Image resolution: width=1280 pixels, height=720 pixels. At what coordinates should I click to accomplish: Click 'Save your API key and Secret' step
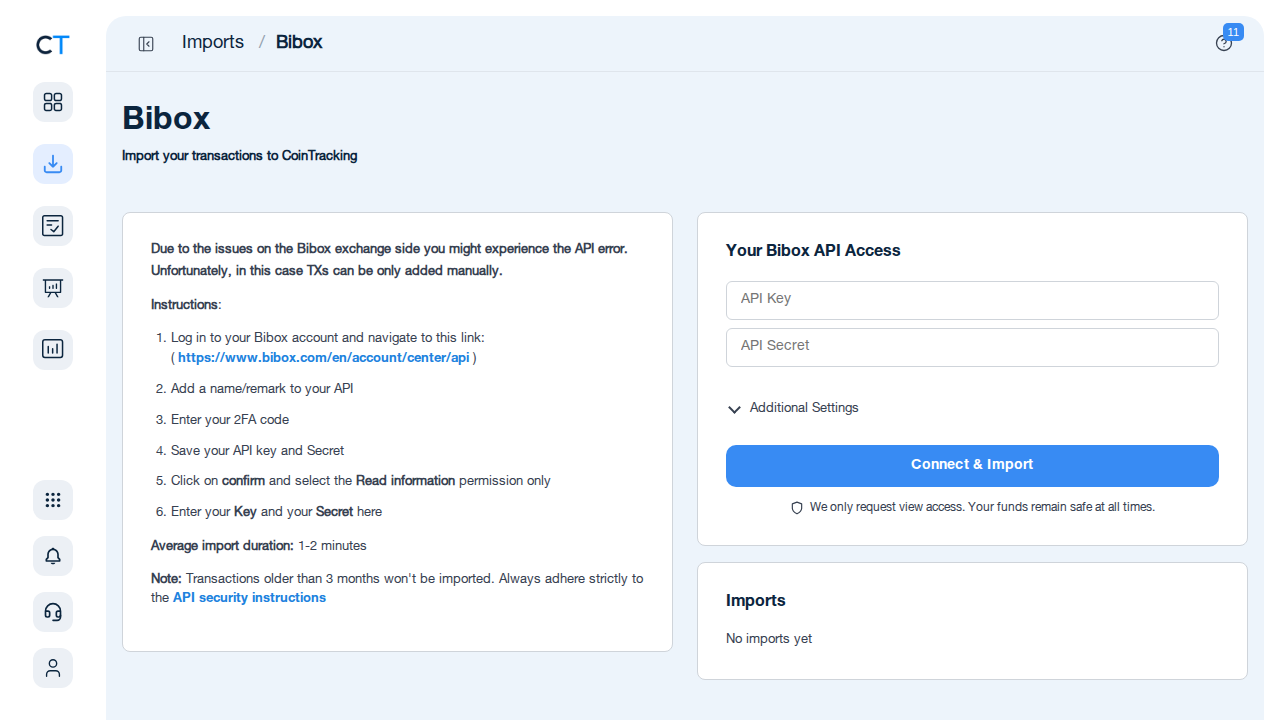point(257,451)
